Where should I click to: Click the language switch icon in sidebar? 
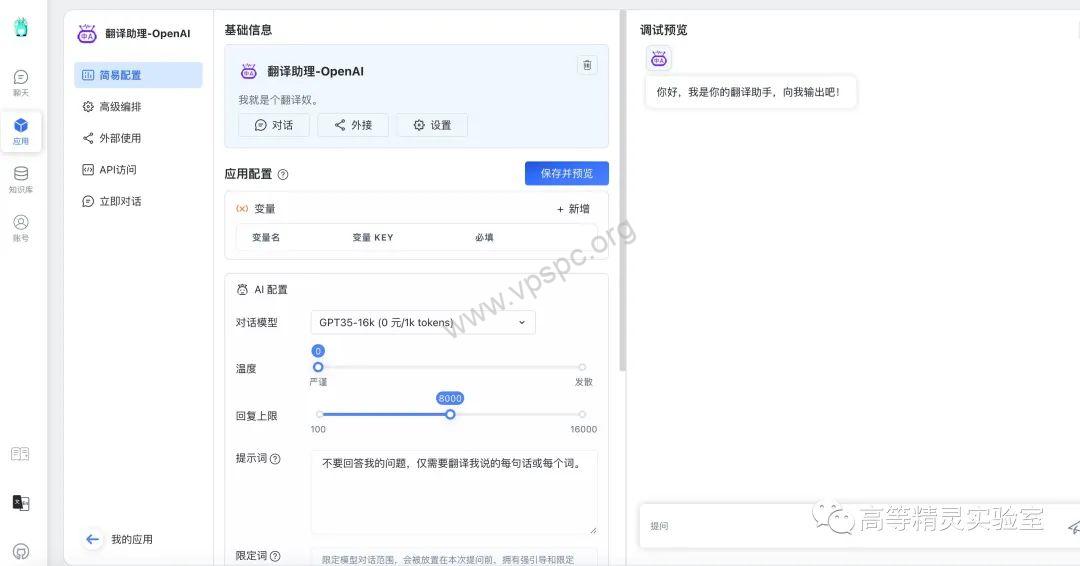point(21,503)
